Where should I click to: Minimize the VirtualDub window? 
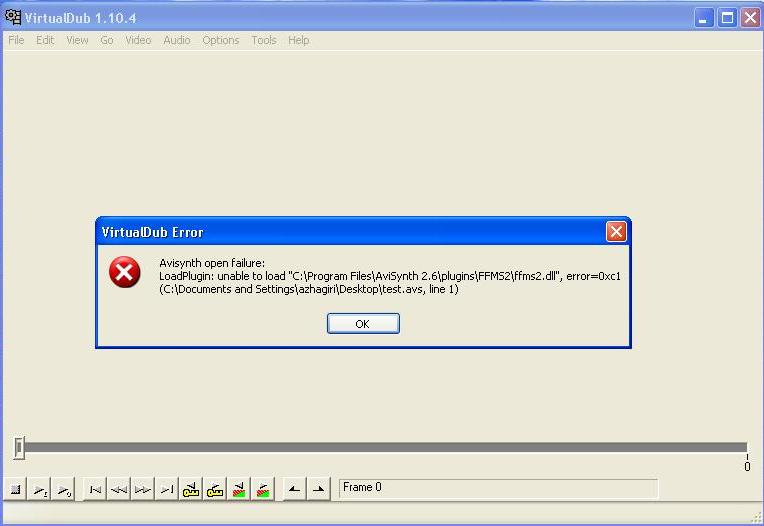coord(704,18)
